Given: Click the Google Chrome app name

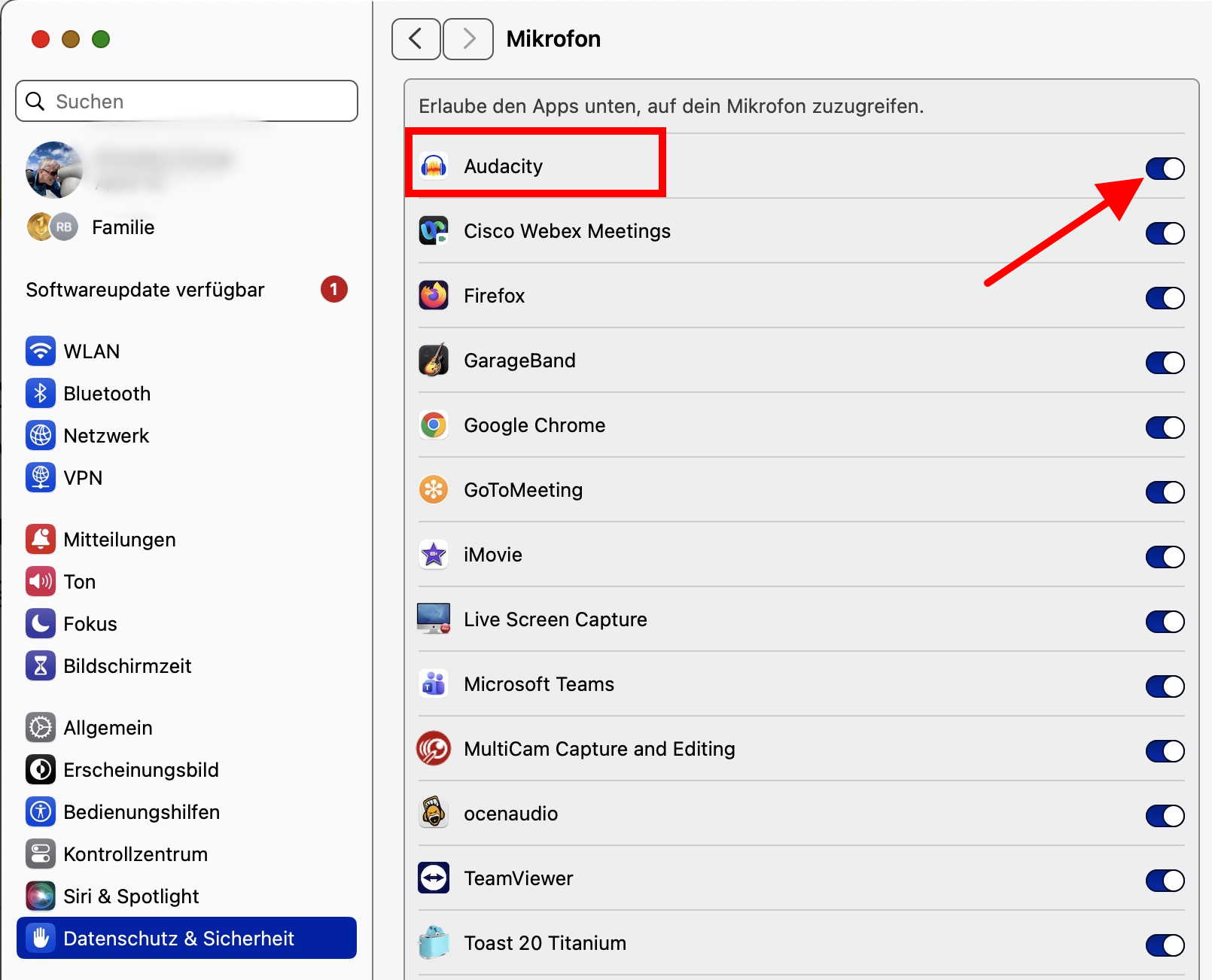Looking at the screenshot, I should [x=534, y=425].
